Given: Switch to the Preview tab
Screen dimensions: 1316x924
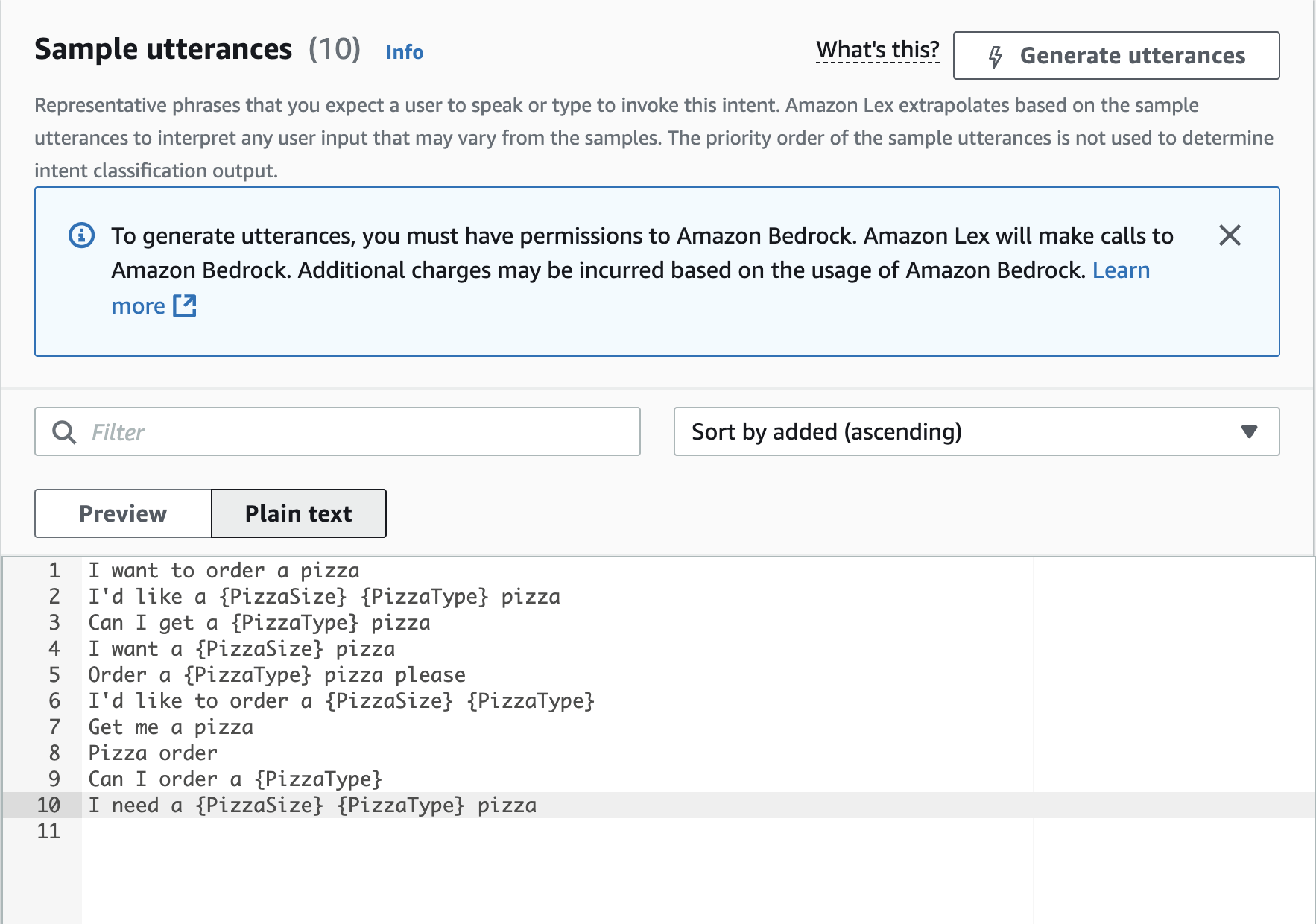Looking at the screenshot, I should [123, 513].
